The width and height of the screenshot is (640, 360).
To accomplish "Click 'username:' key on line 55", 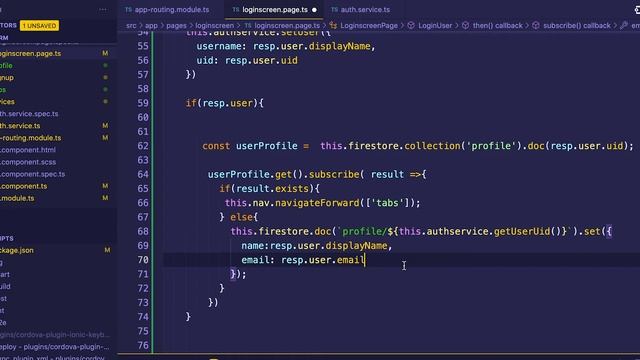I will click(x=222, y=46).
